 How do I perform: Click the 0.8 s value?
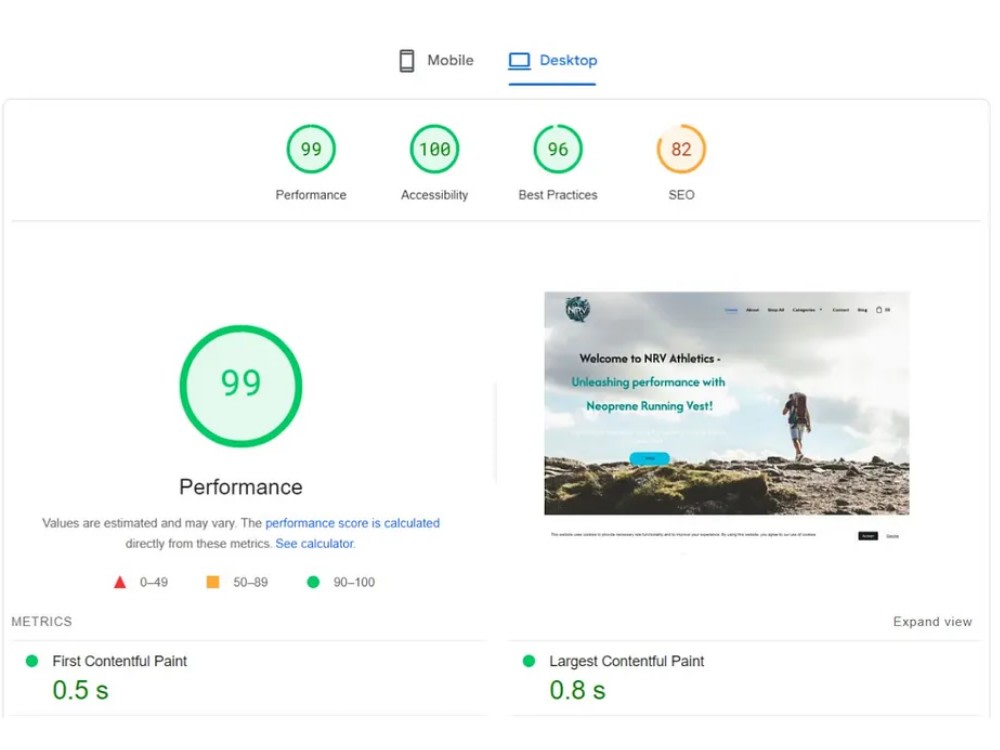(577, 690)
